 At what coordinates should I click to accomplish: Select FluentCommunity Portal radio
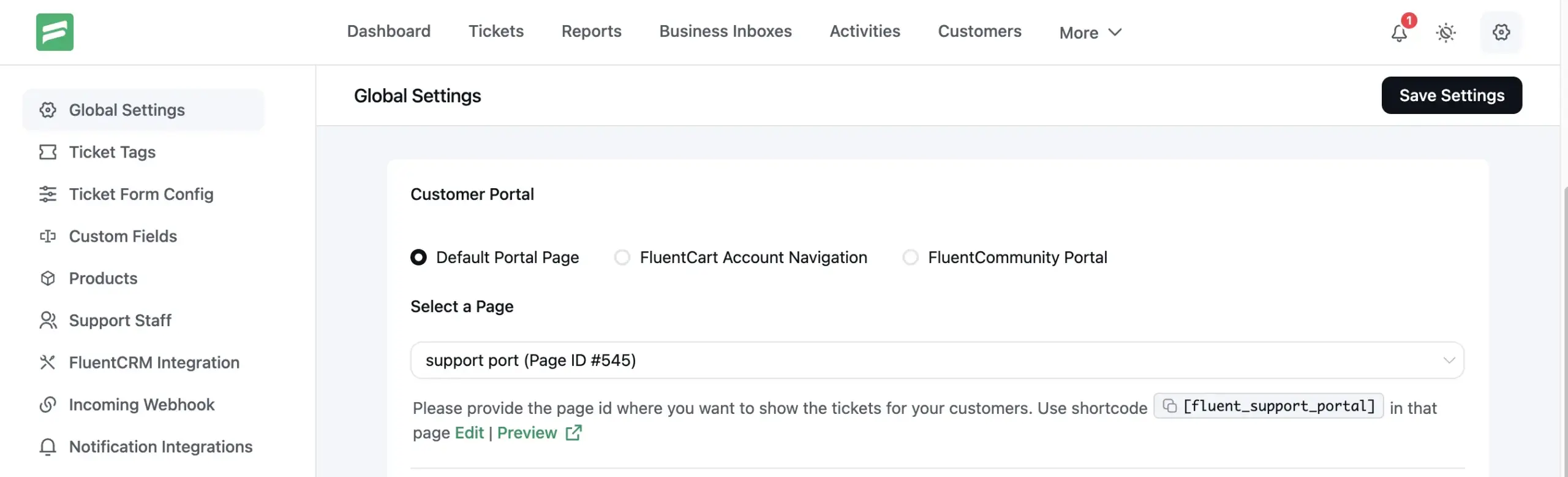(911, 258)
